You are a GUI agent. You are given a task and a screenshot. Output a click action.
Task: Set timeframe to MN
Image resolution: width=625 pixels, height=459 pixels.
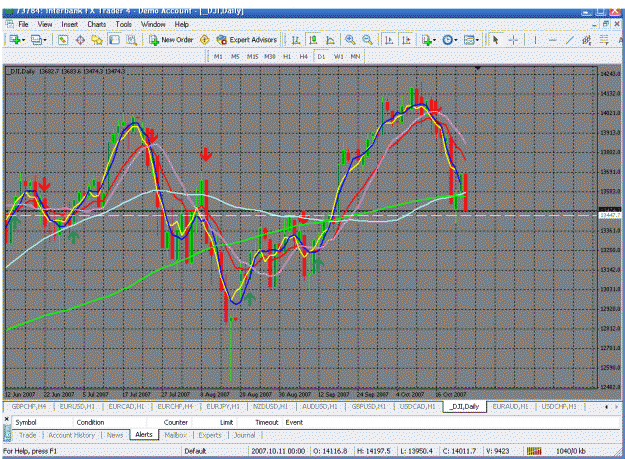pyautogui.click(x=355, y=57)
